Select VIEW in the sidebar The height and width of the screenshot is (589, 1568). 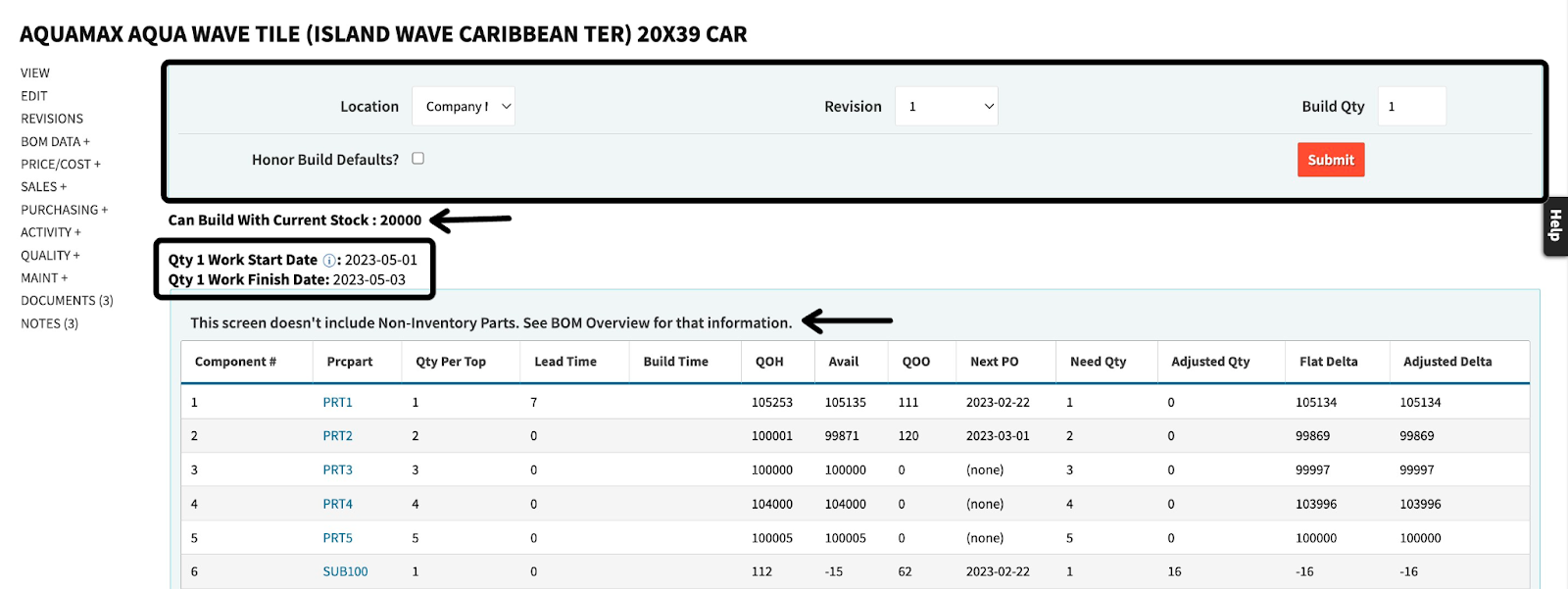(x=35, y=74)
